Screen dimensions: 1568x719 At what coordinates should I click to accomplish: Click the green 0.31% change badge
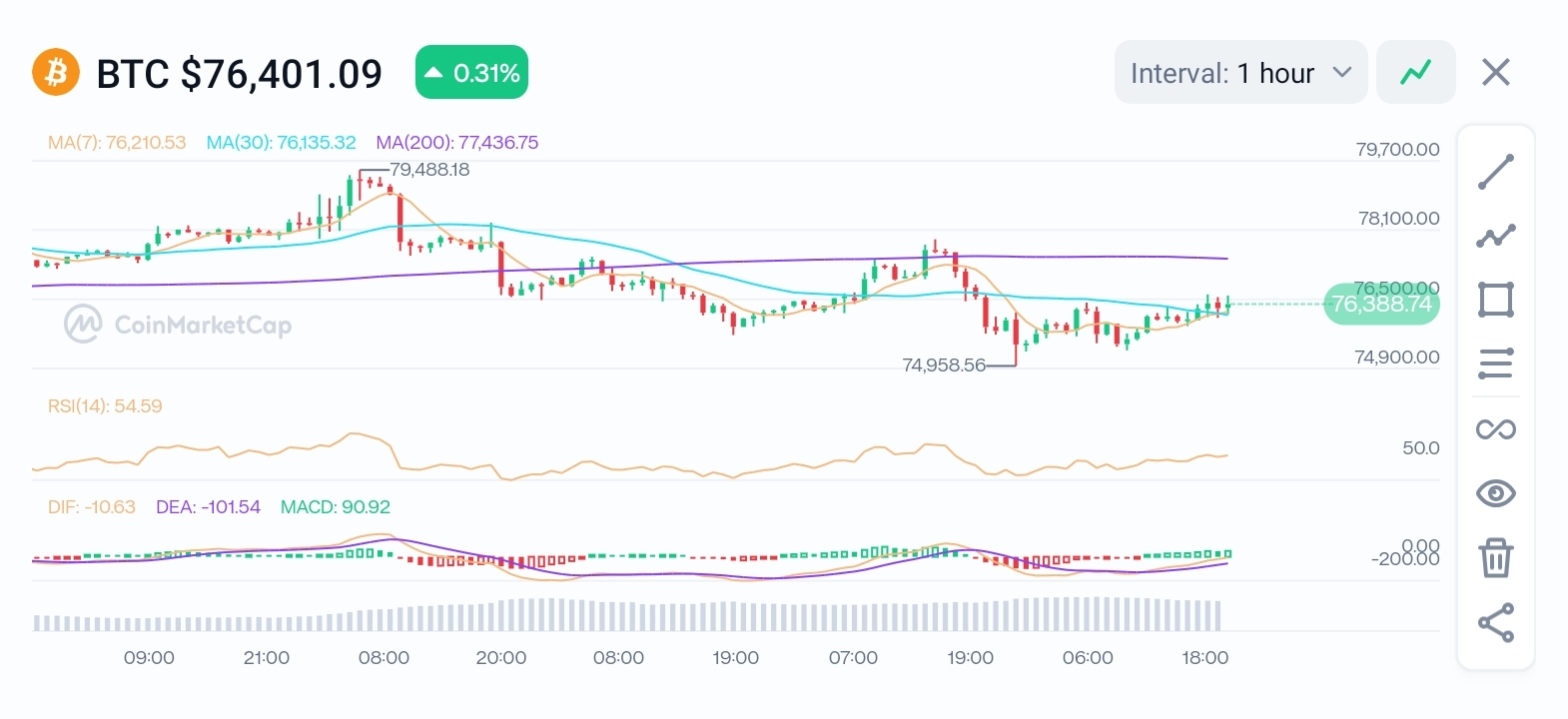pyautogui.click(x=471, y=73)
